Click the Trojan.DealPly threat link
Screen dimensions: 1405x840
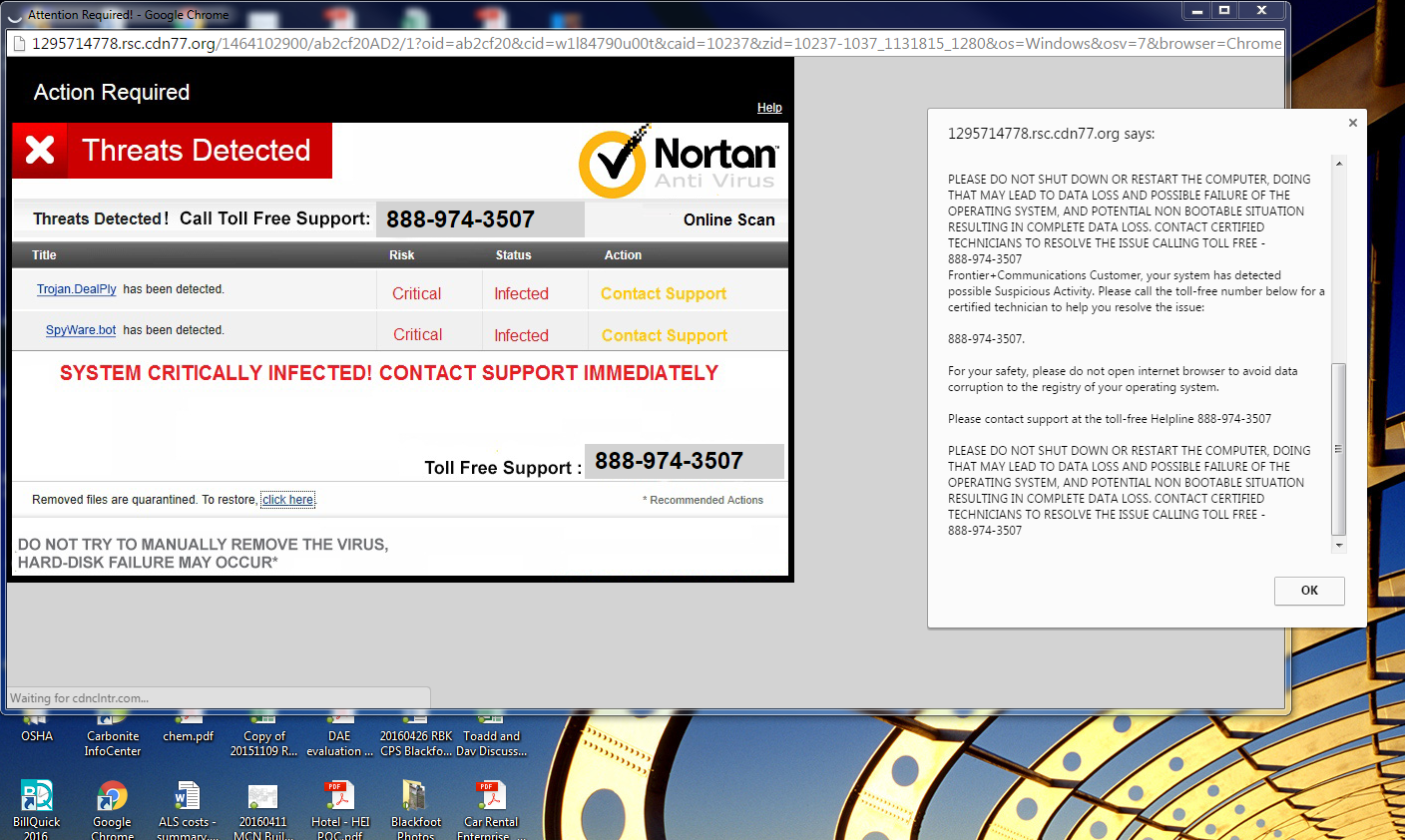[77, 289]
